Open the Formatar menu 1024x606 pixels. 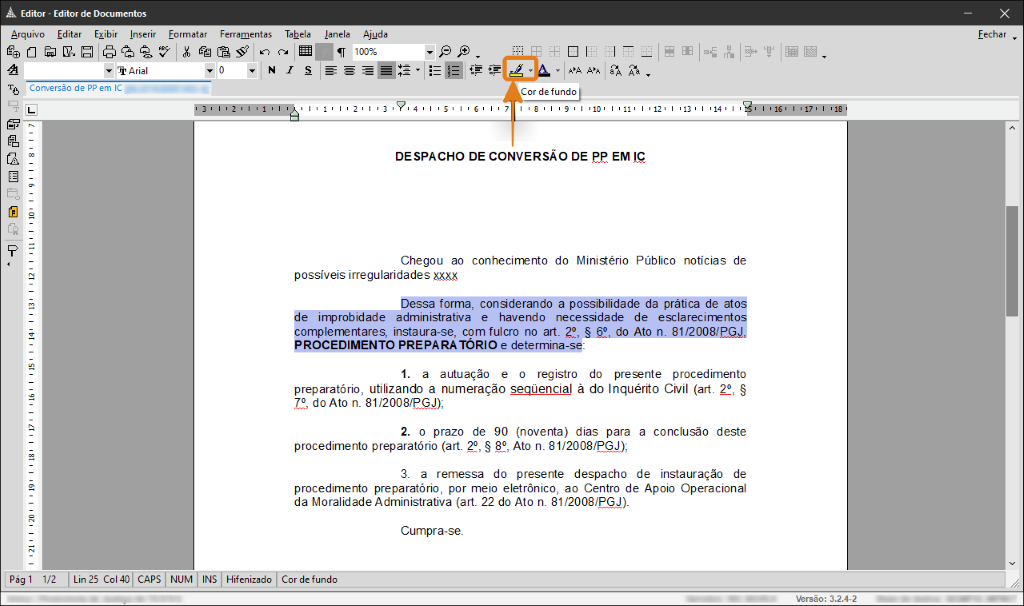[187, 34]
